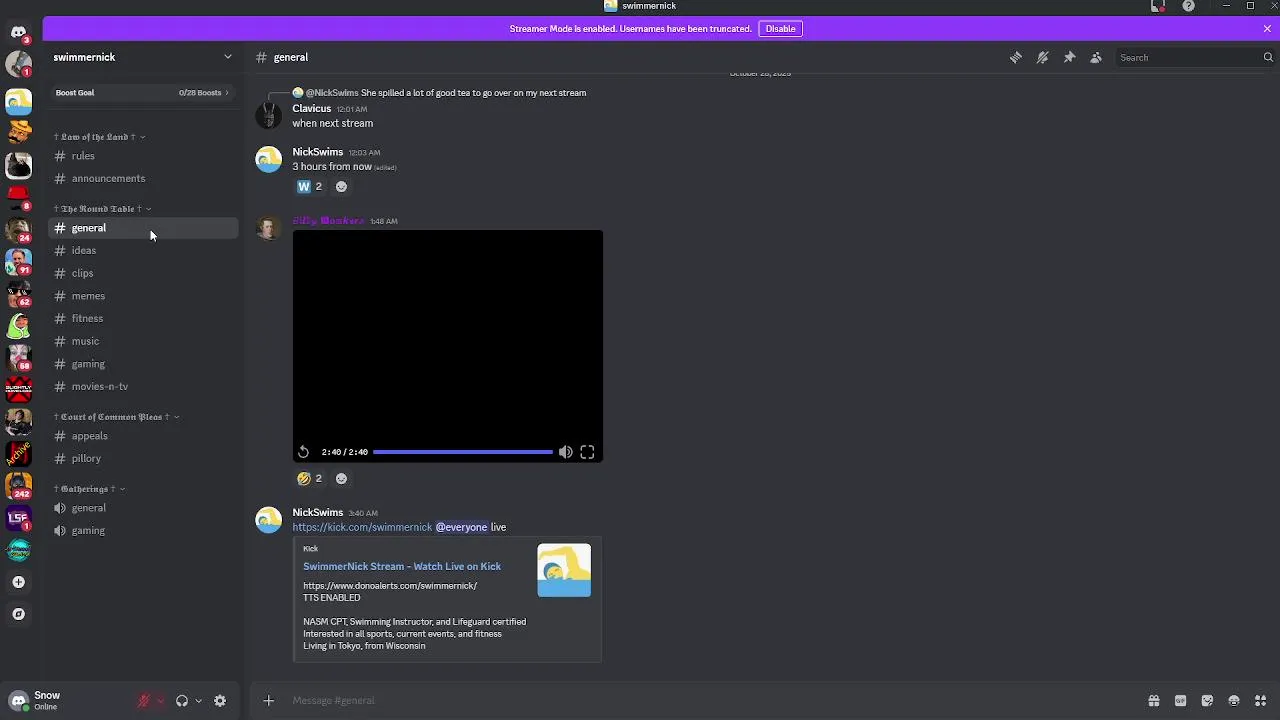1280x720 pixels.
Task: Click the attachment plus icon
Action: pos(268,701)
